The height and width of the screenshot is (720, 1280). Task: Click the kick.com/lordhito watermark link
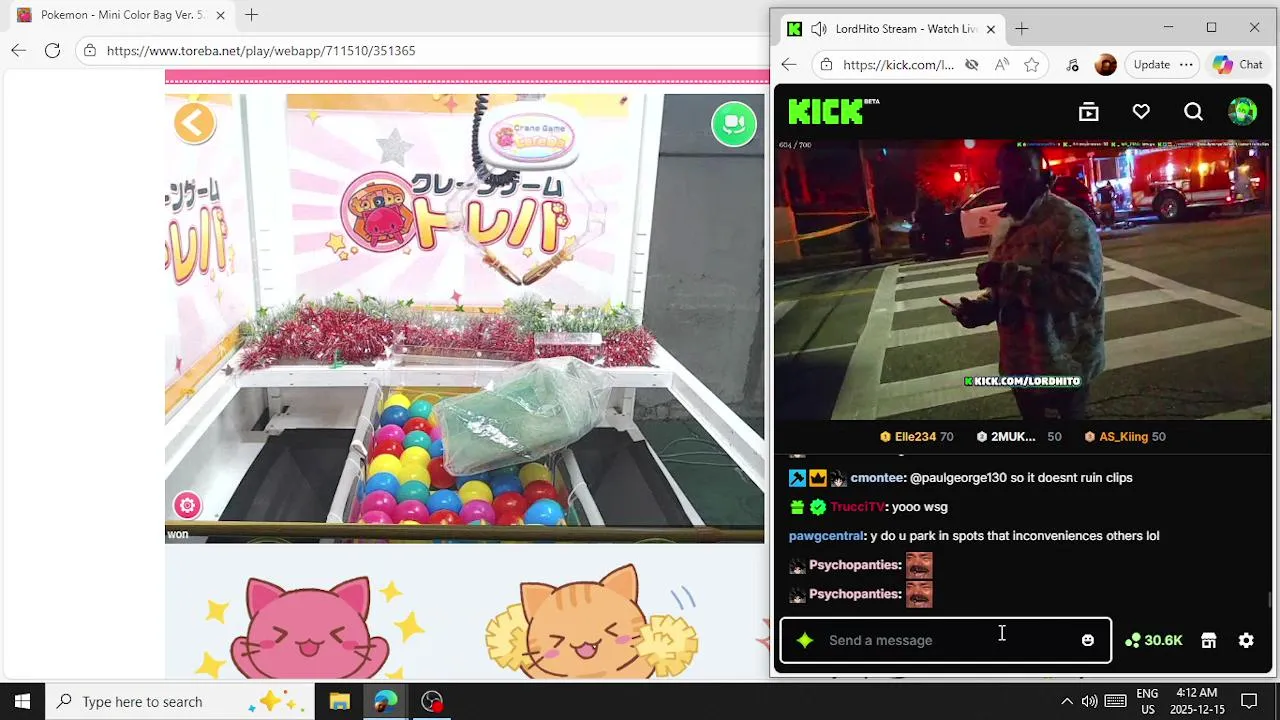point(1022,381)
